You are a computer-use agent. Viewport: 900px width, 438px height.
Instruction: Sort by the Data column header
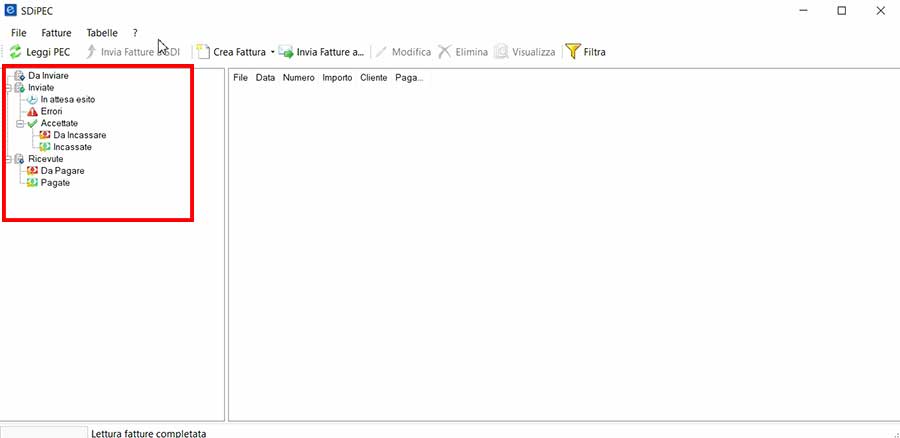(x=265, y=78)
